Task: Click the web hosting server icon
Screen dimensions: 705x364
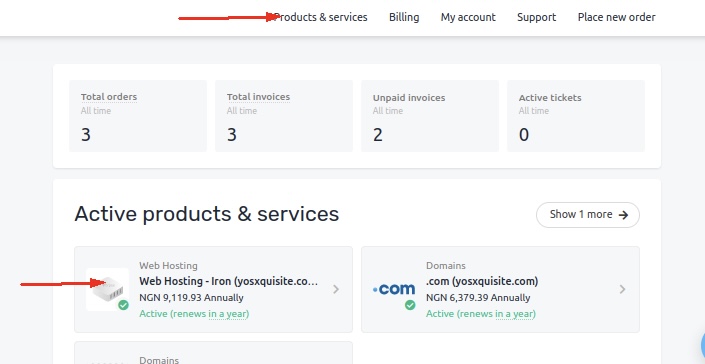Action: [107, 289]
